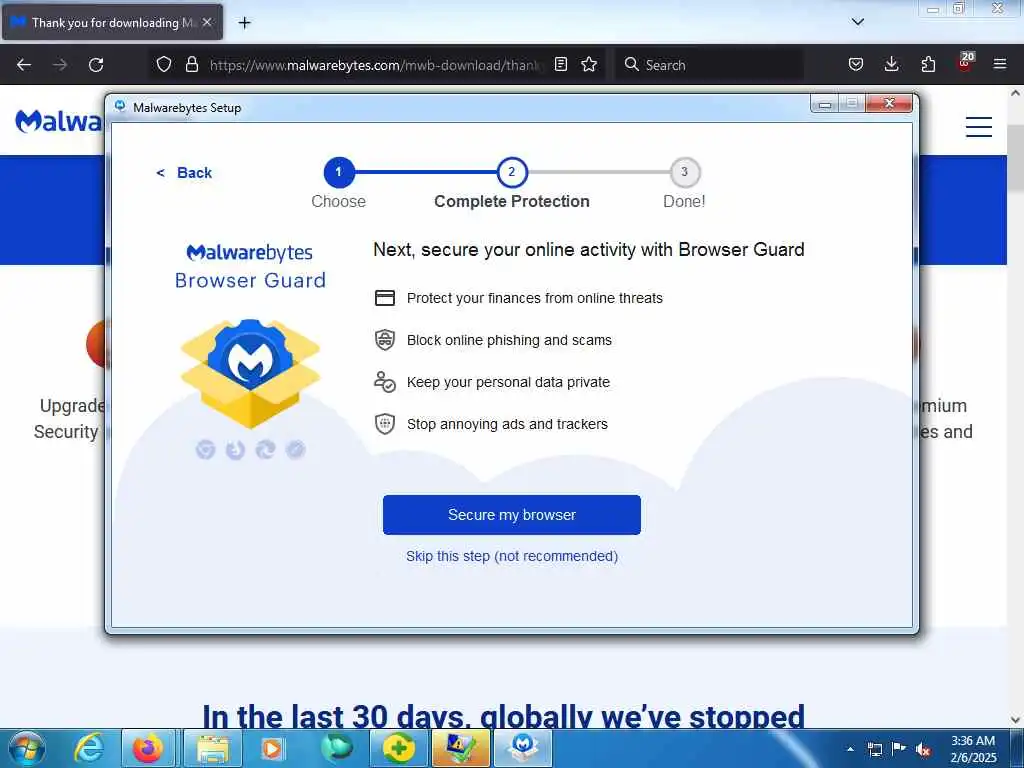Select step 1 Choose circle
The height and width of the screenshot is (768, 1024).
coord(338,172)
